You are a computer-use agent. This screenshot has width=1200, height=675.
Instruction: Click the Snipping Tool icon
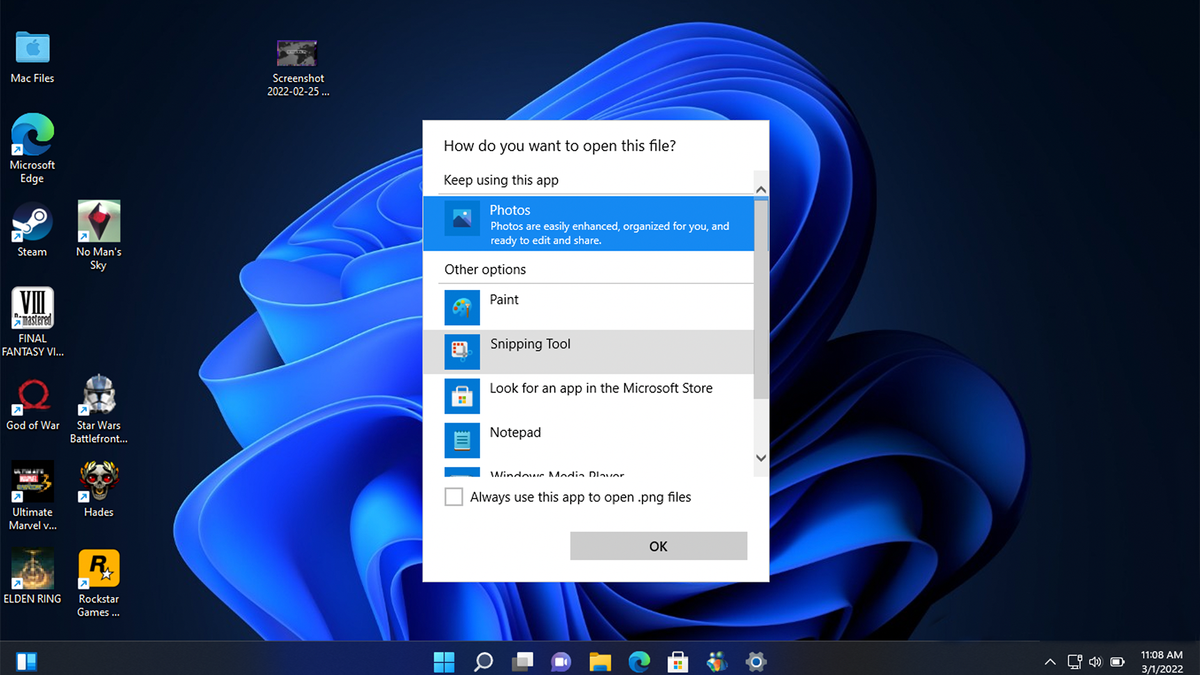pos(461,352)
